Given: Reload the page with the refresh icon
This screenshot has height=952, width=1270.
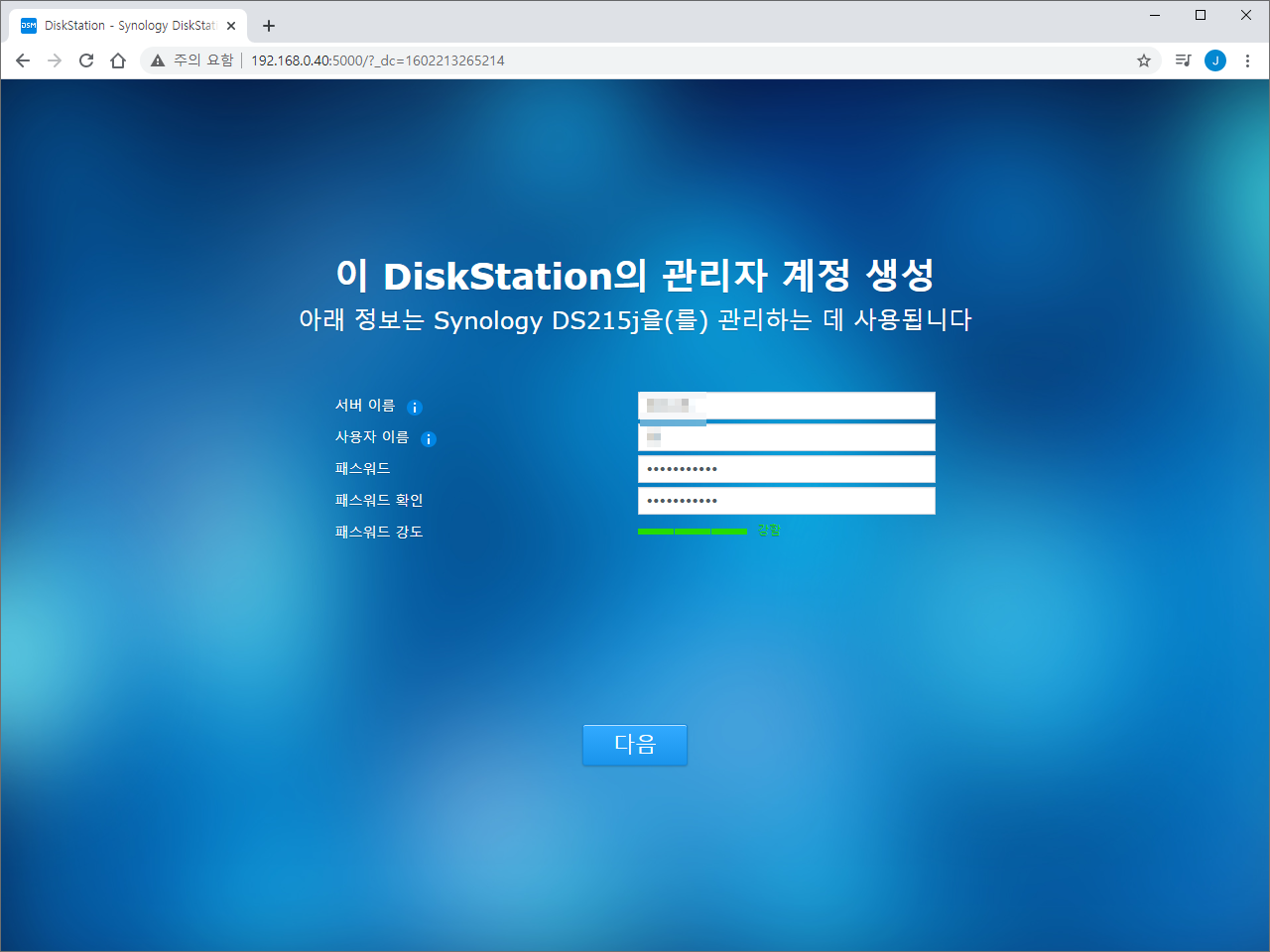Looking at the screenshot, I should pyautogui.click(x=86, y=60).
